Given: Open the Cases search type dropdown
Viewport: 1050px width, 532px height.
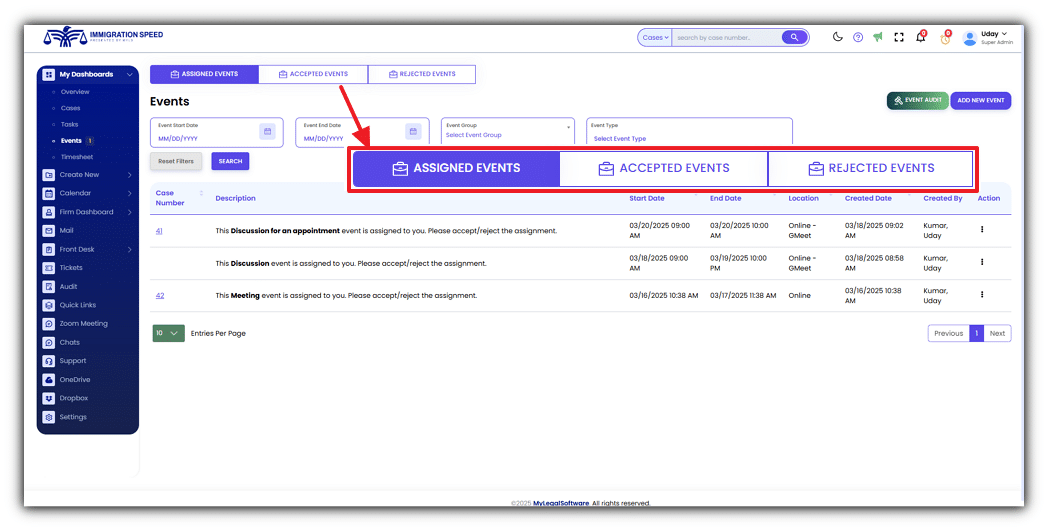Looking at the screenshot, I should (655, 37).
